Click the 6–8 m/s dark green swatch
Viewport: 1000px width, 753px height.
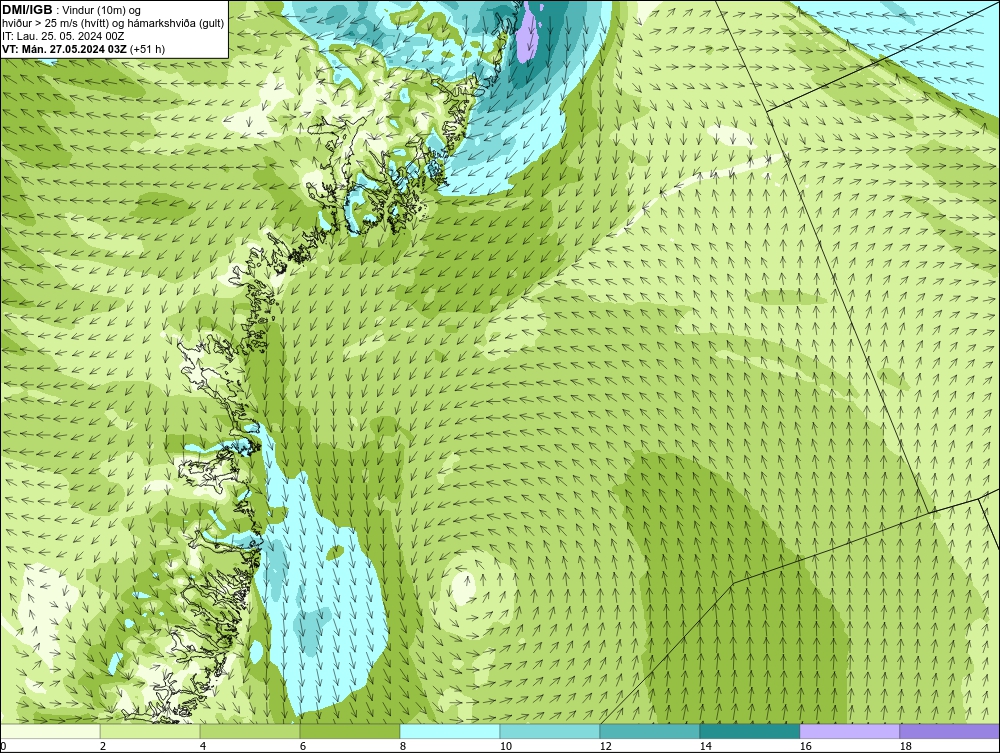click(x=349, y=731)
